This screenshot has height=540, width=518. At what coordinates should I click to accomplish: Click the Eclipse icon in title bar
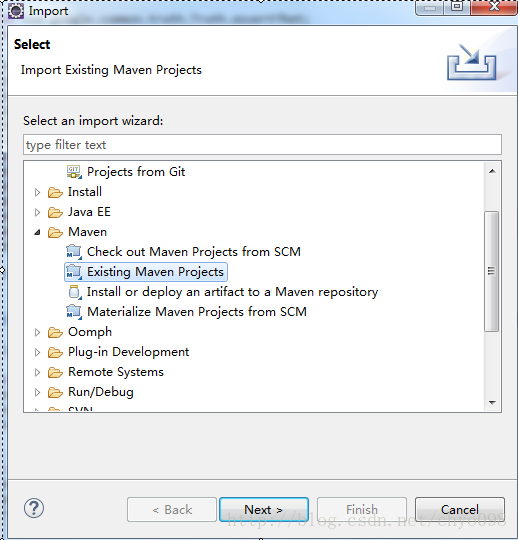tap(16, 11)
